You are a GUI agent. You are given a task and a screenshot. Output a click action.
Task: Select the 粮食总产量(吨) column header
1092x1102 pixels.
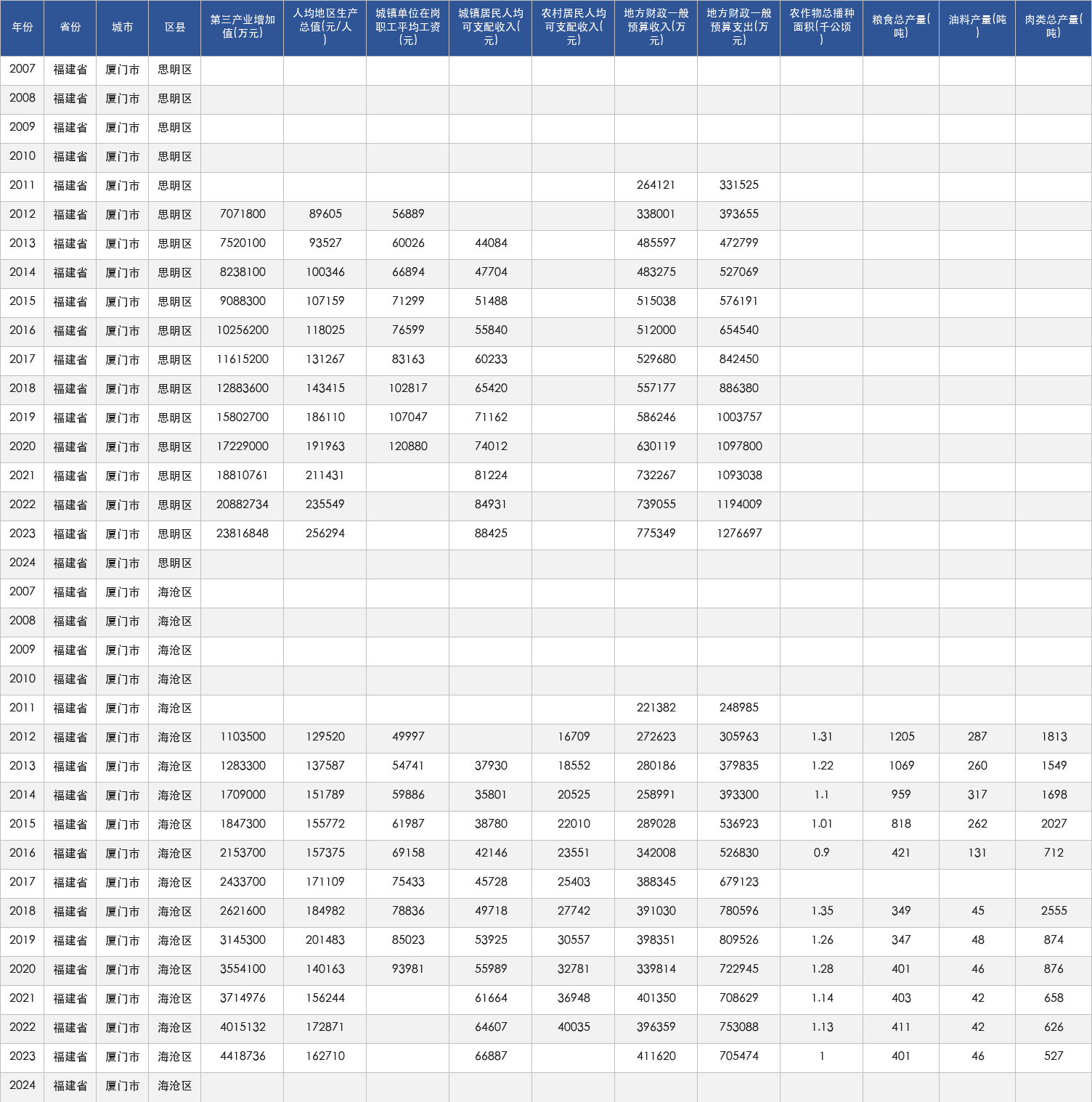[901, 28]
